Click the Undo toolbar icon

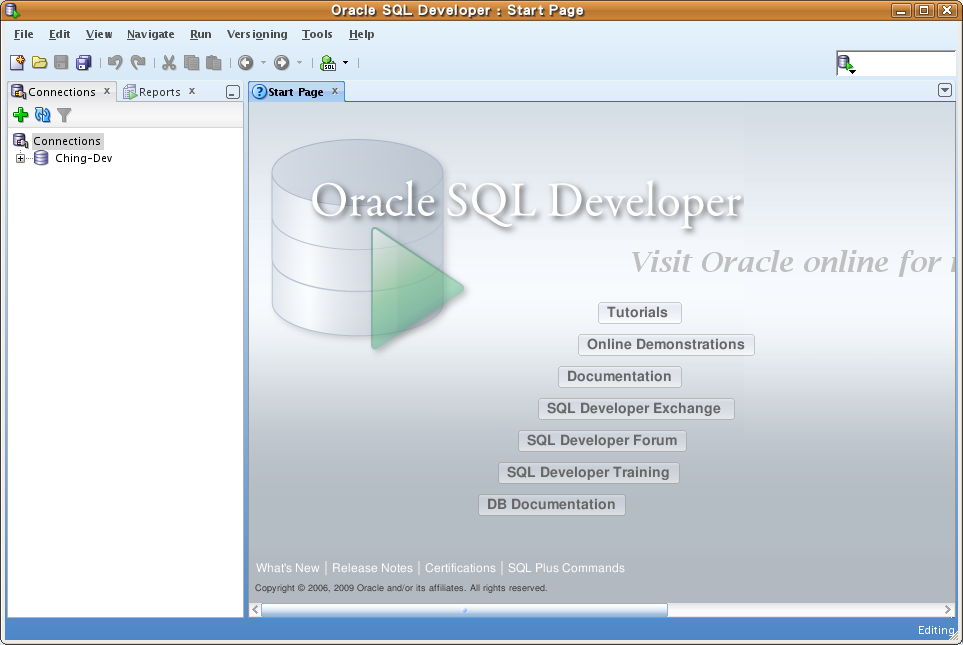pyautogui.click(x=115, y=63)
